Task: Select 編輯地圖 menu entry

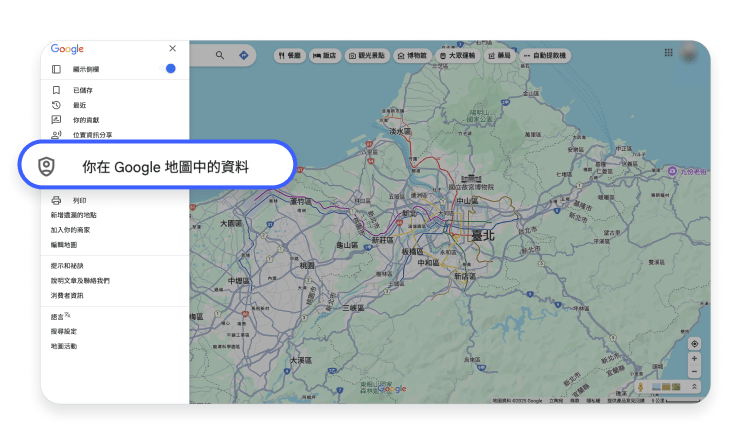Action: click(x=64, y=245)
